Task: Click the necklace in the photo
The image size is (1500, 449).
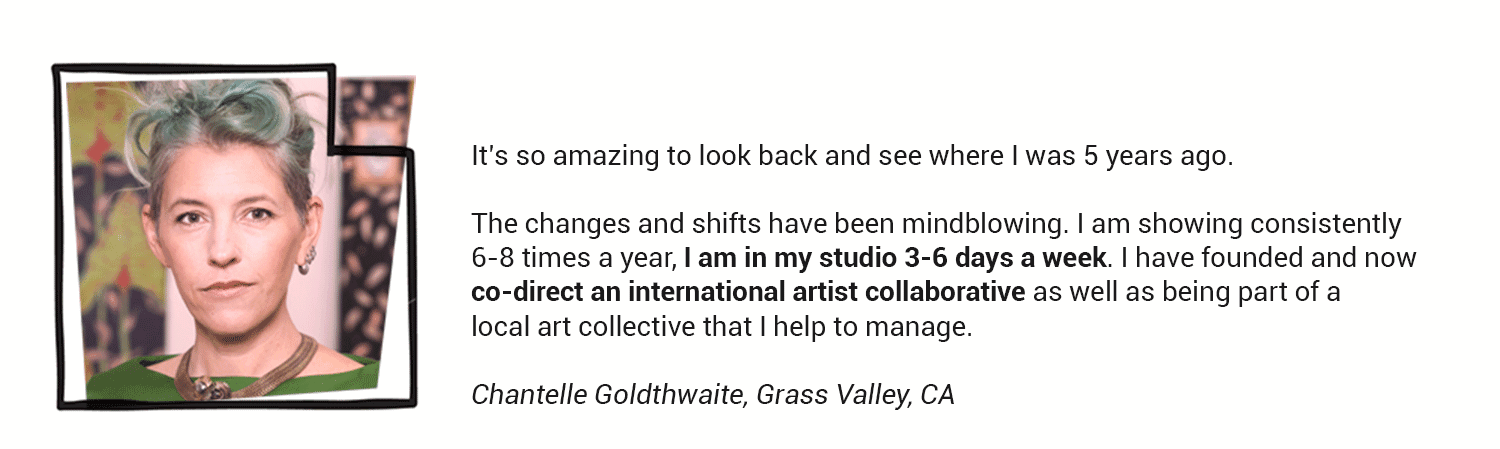Action: [x=245, y=372]
